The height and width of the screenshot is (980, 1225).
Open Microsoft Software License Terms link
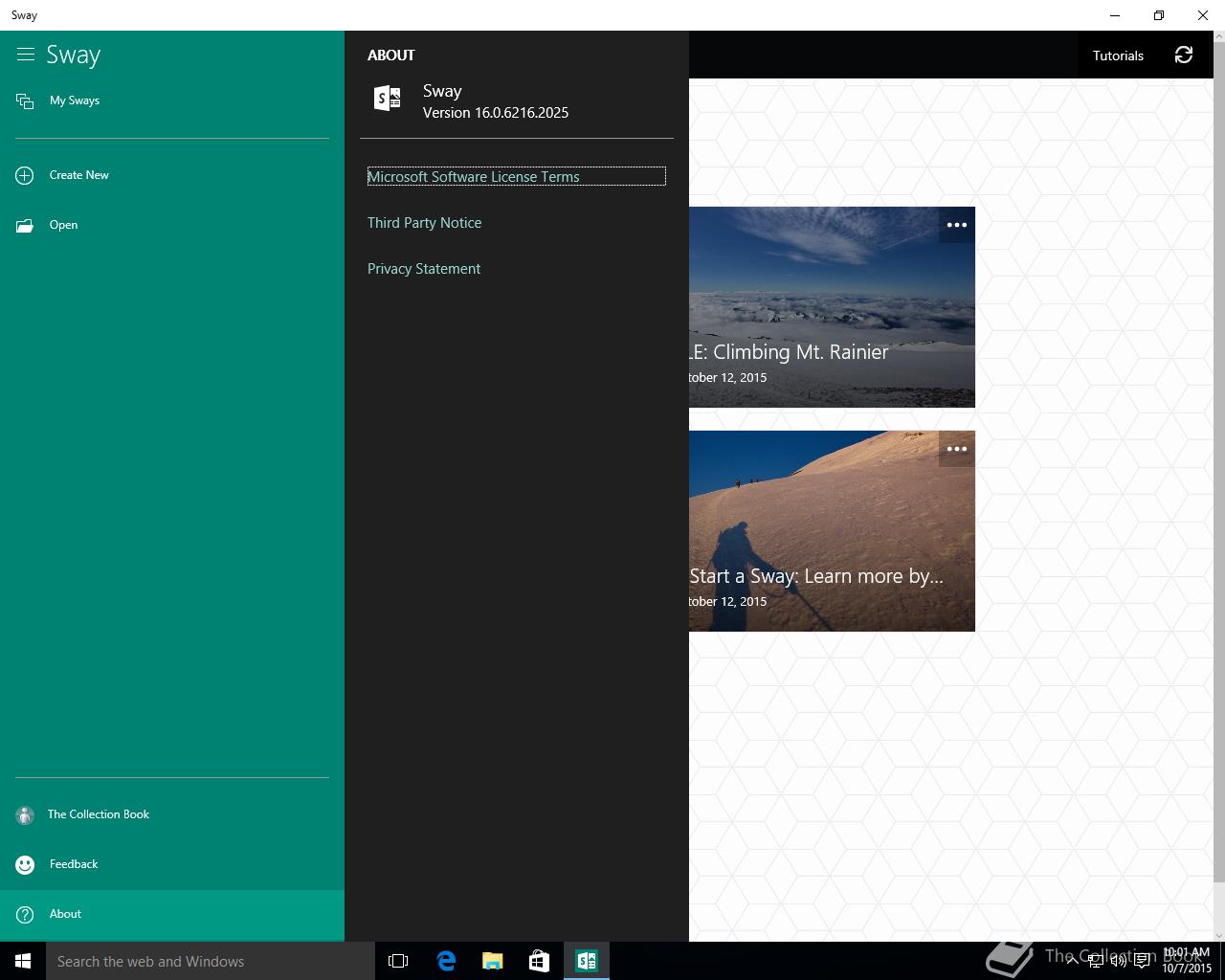point(517,176)
